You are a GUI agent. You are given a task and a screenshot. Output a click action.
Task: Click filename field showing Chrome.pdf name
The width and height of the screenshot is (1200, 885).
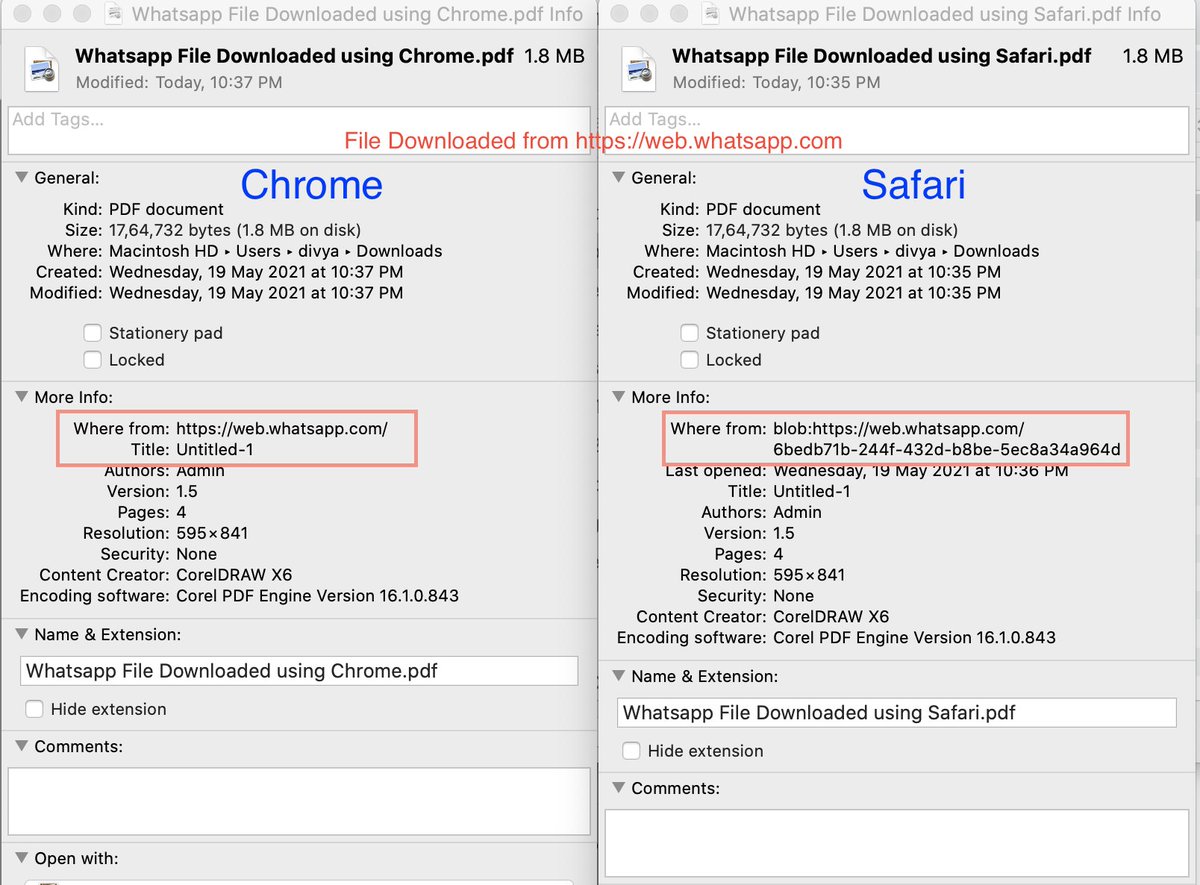[x=299, y=671]
